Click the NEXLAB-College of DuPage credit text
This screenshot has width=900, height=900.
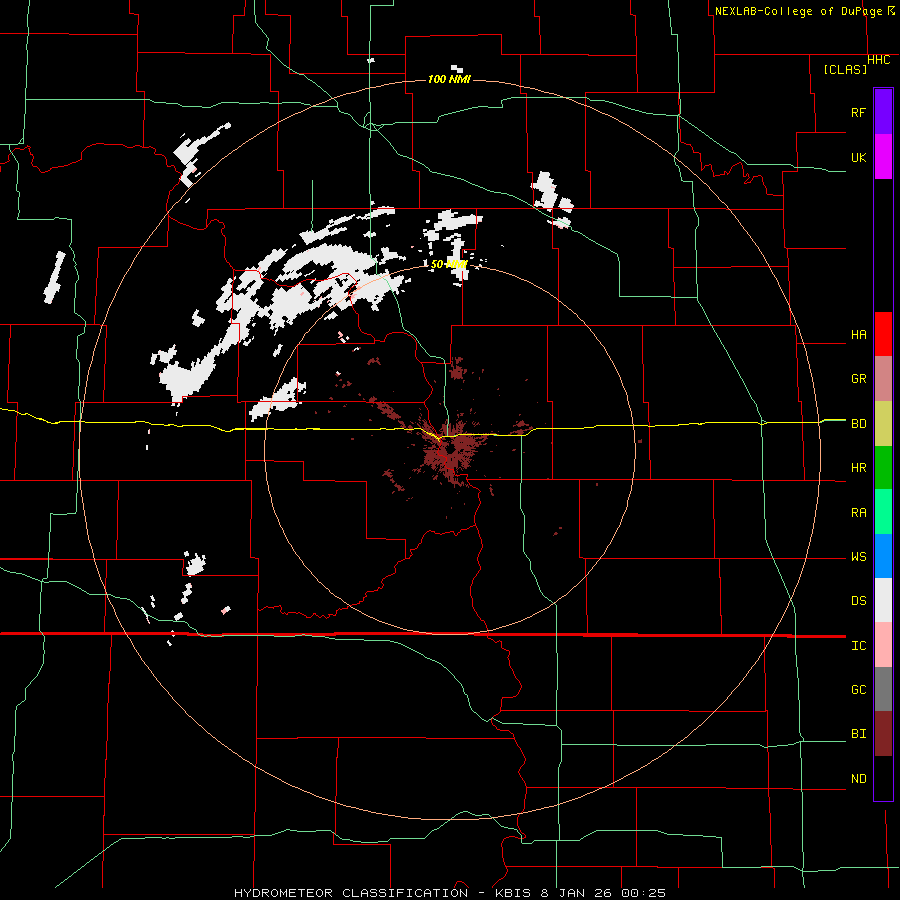pos(798,11)
